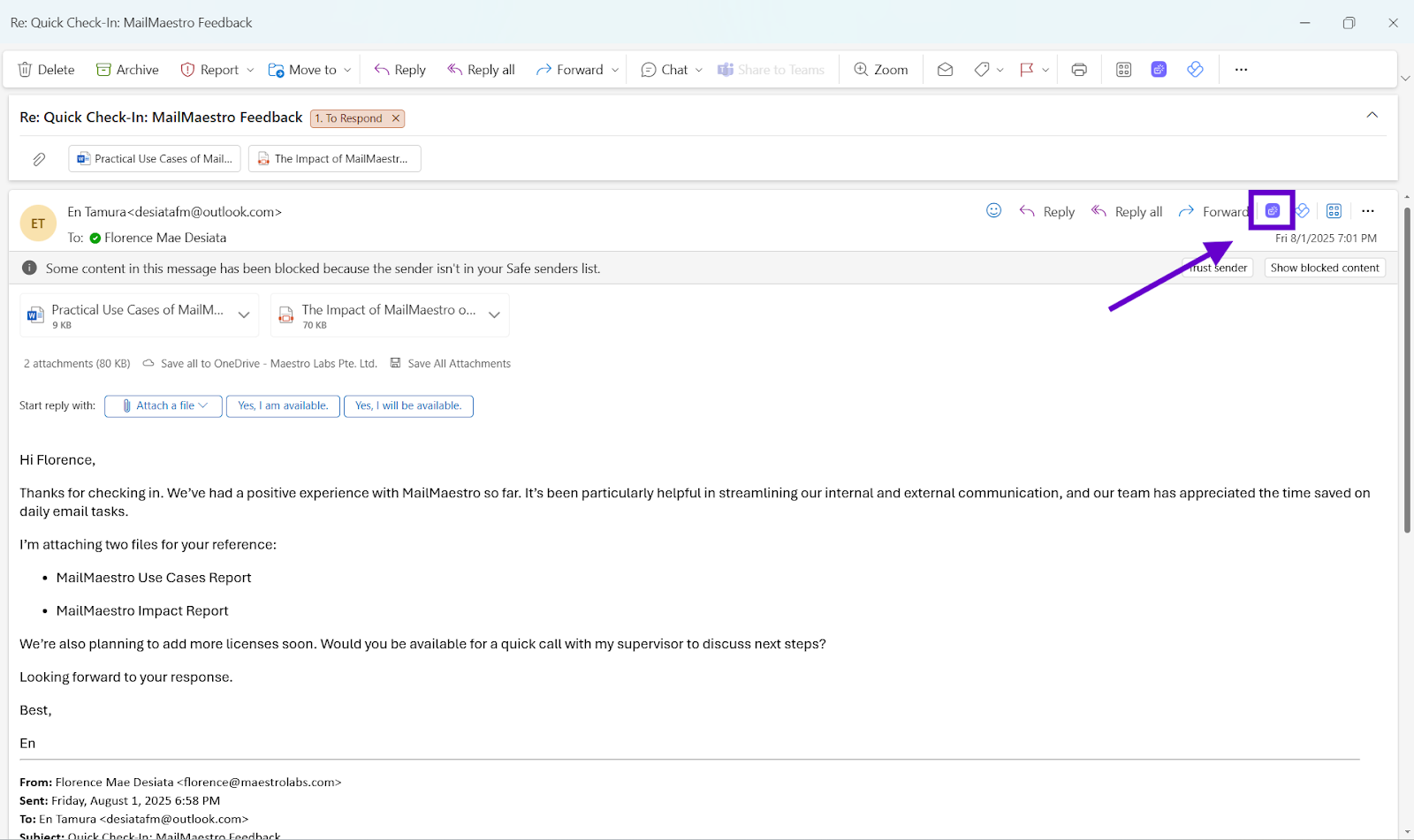Expand The Impact of MailMaestro attachment chevron
Screen dimensions: 1414x840
[495, 315]
